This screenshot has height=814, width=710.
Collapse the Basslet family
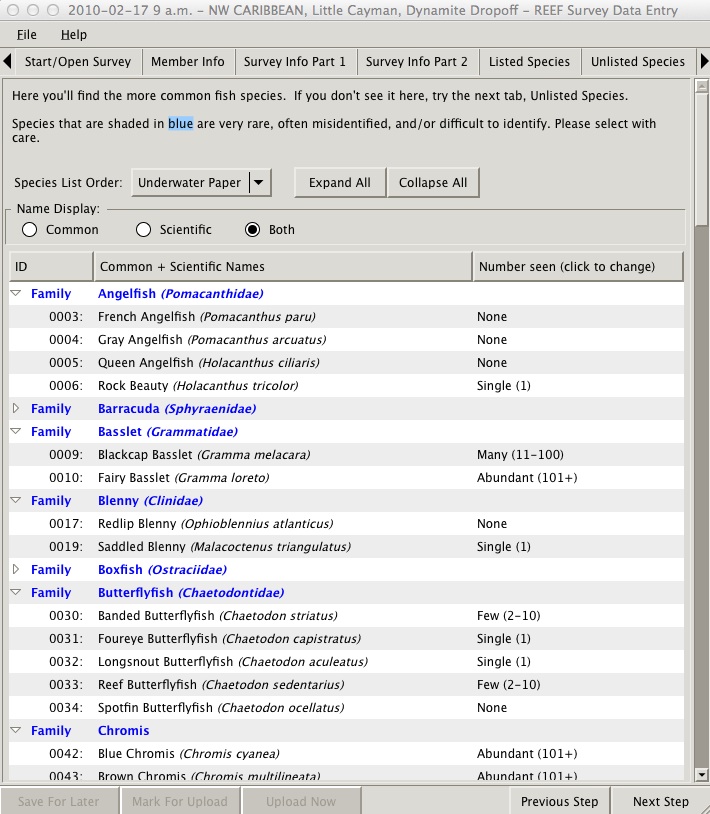tap(16, 431)
